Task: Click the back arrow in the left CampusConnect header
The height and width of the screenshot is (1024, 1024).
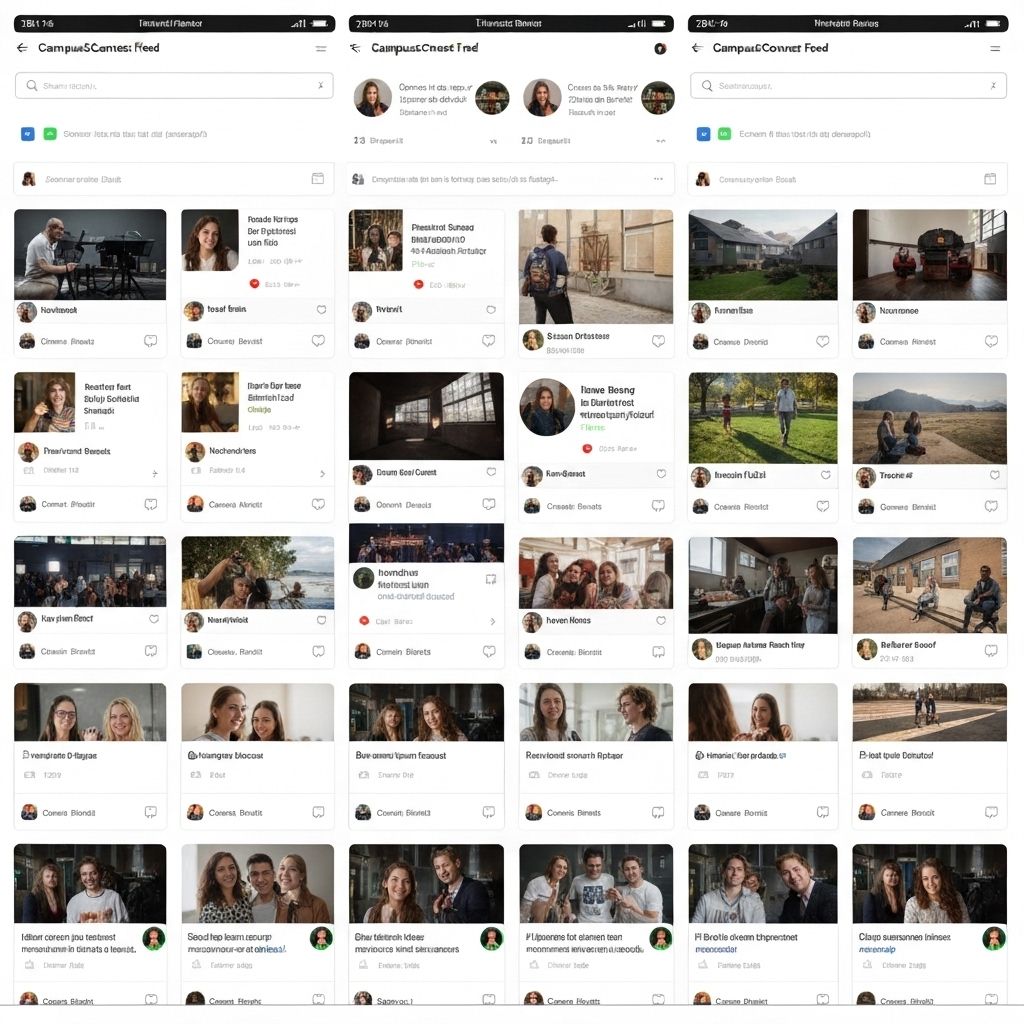Action: click(x=21, y=48)
